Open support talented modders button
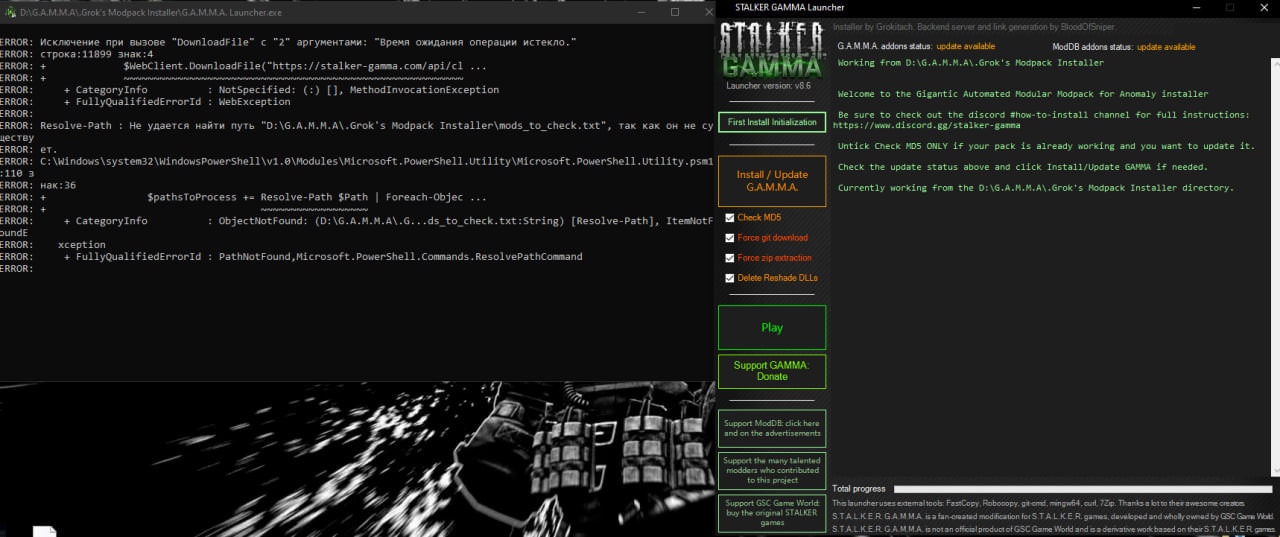The height and width of the screenshot is (537, 1280). pos(772,470)
